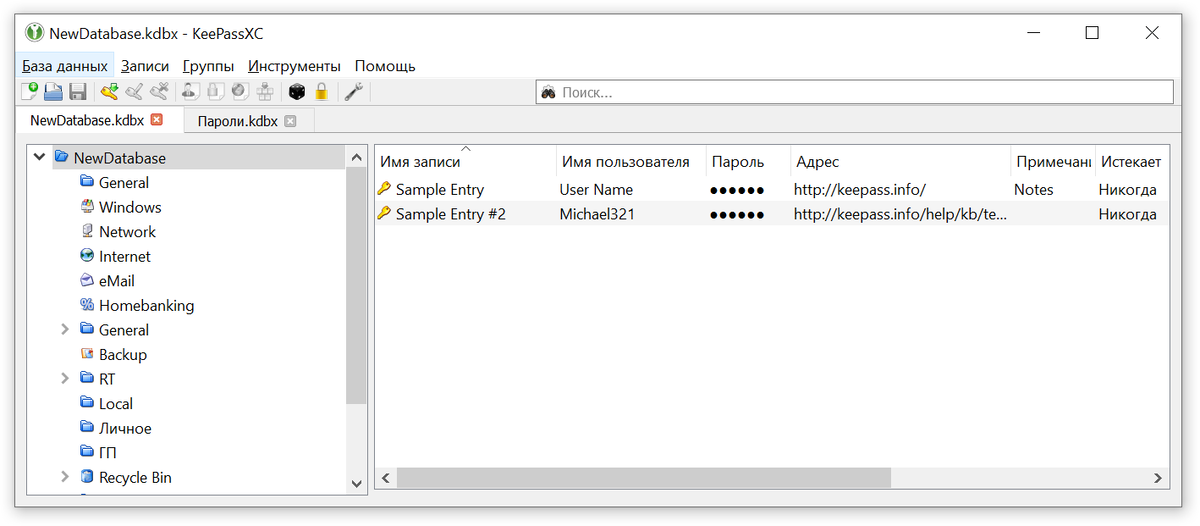Select the Windows group icon
1200x526 pixels.
click(x=87, y=207)
